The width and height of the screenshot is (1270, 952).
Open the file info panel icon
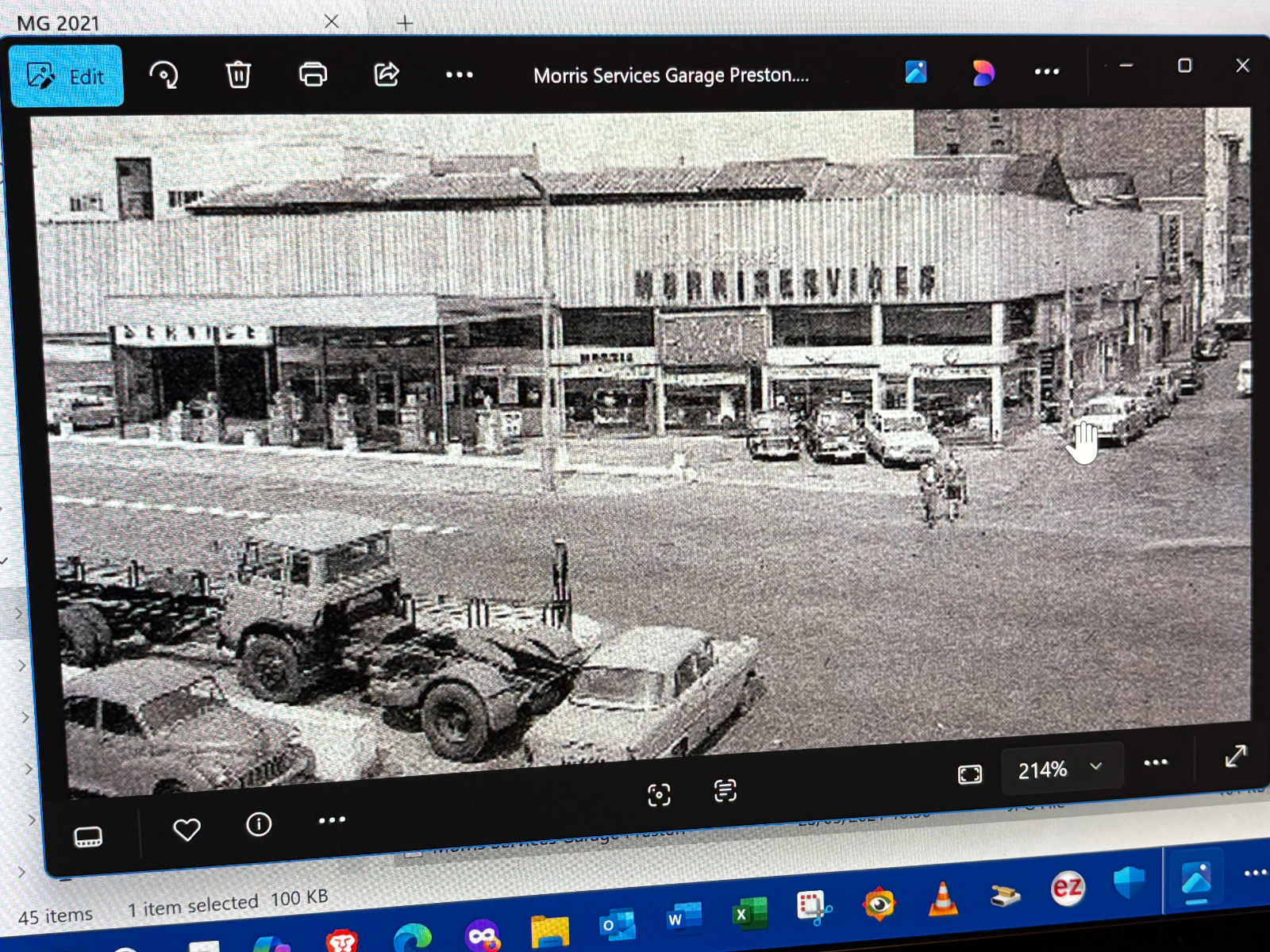click(259, 825)
